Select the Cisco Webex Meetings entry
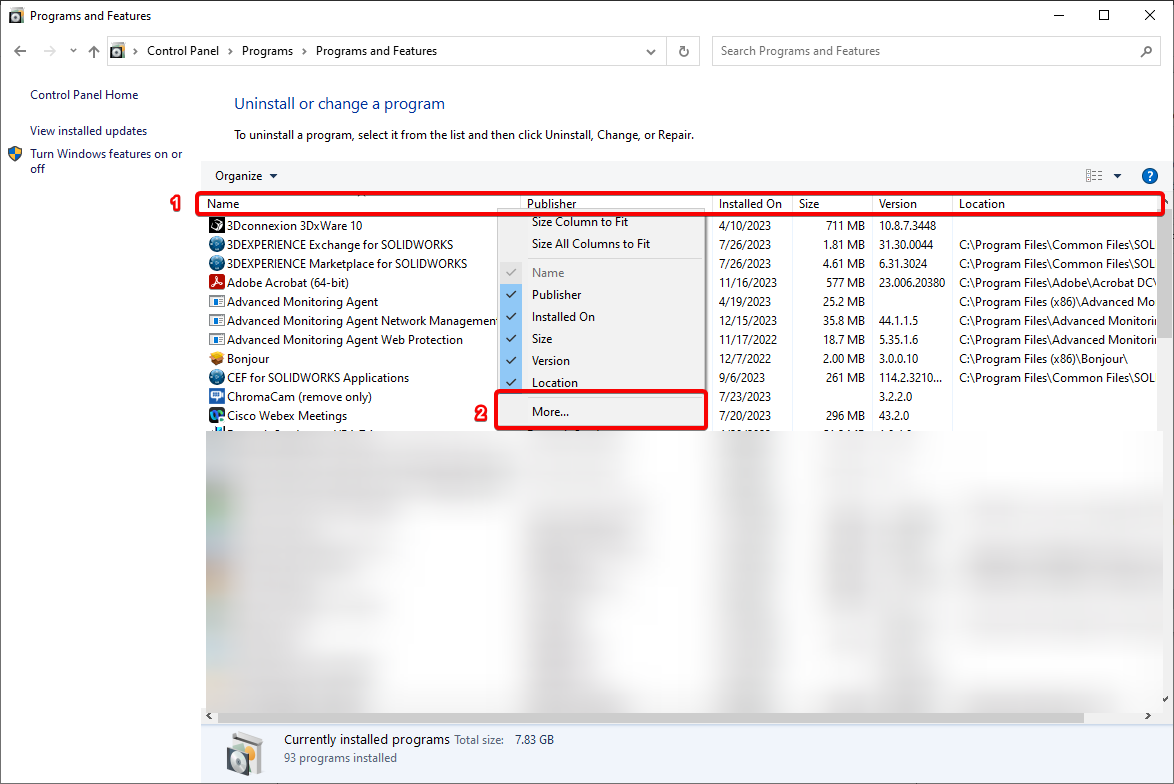 [287, 416]
